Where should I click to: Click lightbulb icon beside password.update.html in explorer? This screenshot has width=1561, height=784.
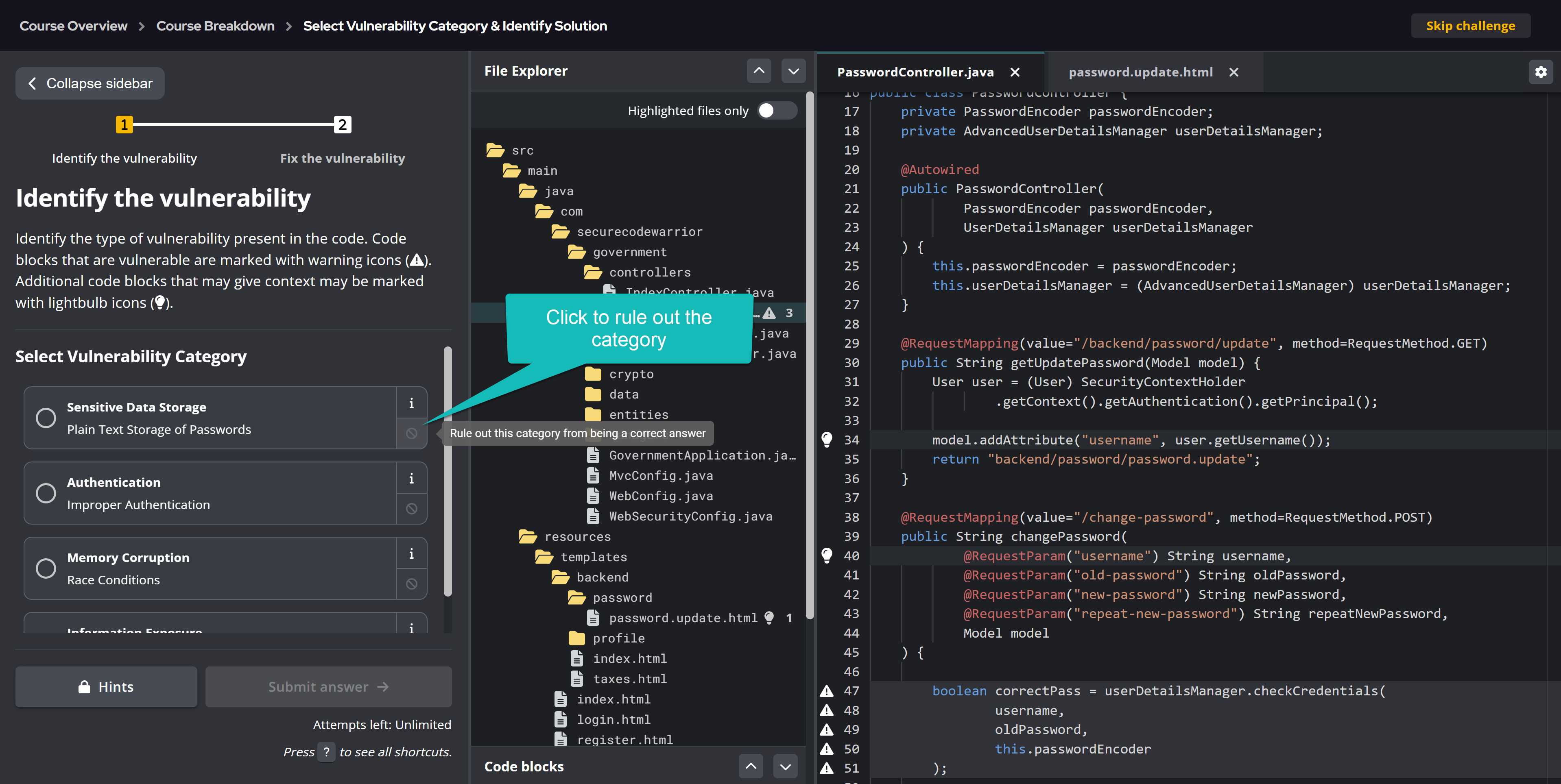[769, 617]
